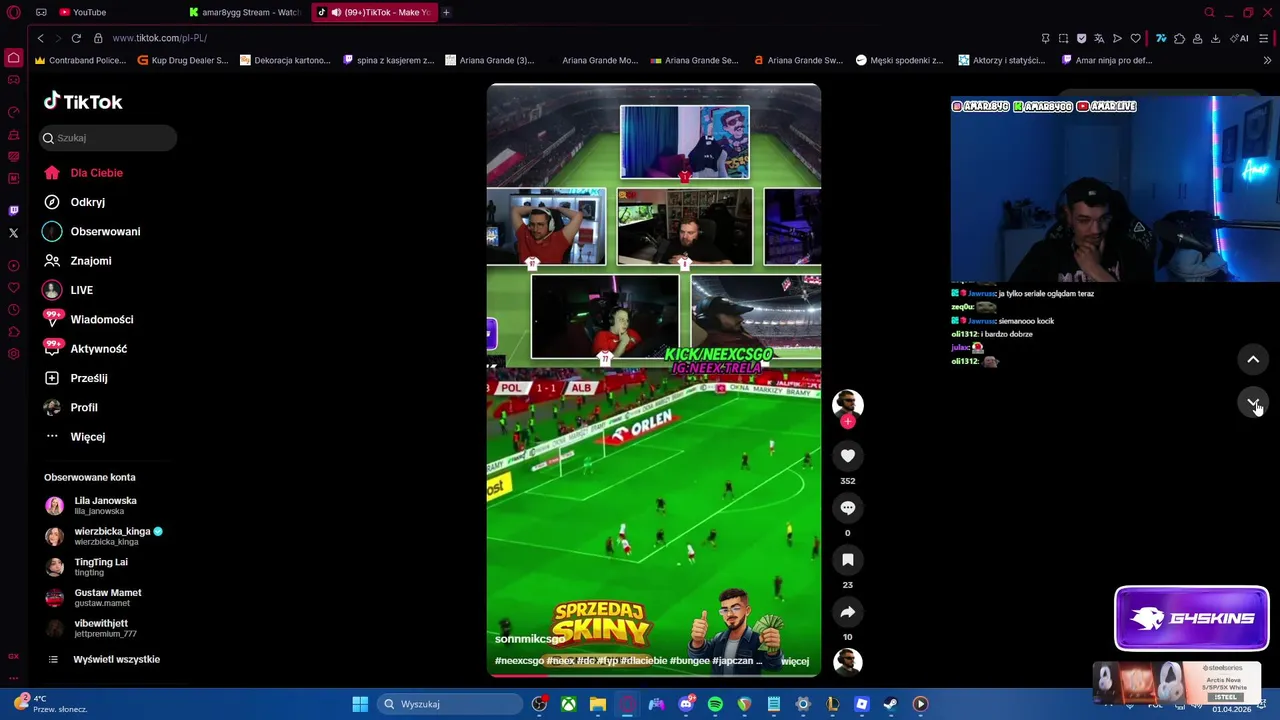Open Dla Ciebie feed
Image resolution: width=1280 pixels, height=720 pixels.
(84, 173)
